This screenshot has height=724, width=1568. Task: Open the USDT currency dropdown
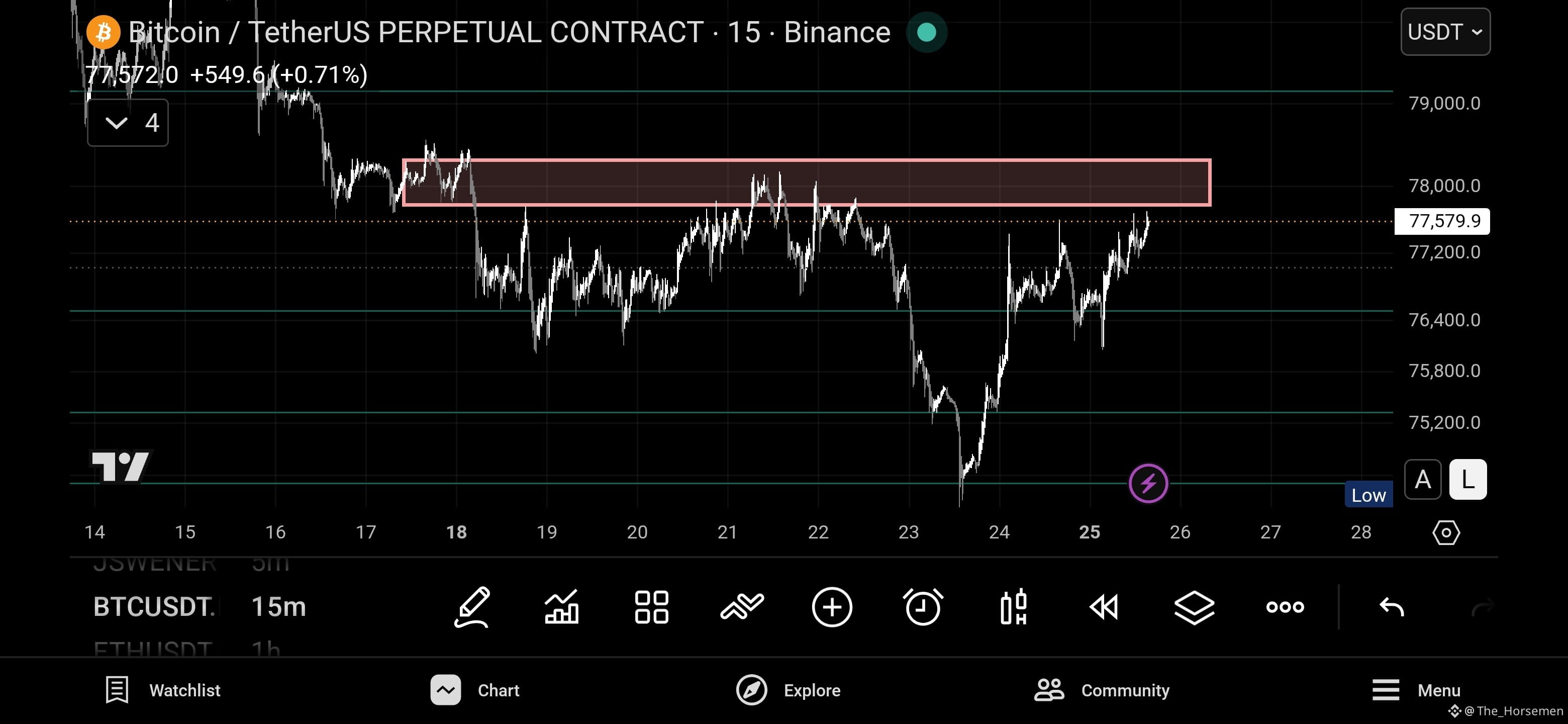[1446, 32]
